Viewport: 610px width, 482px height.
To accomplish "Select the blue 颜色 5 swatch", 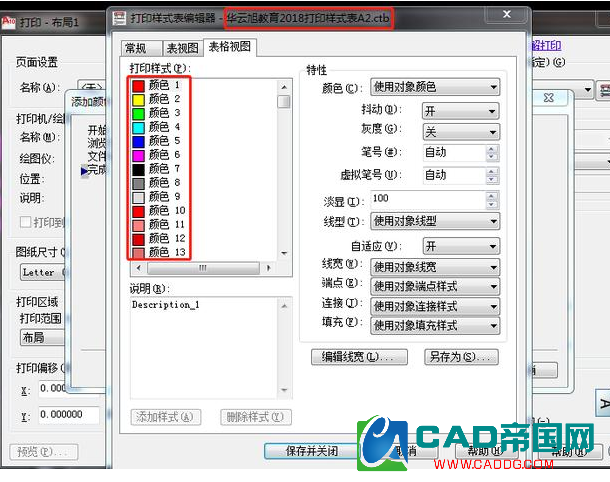I will [x=138, y=141].
